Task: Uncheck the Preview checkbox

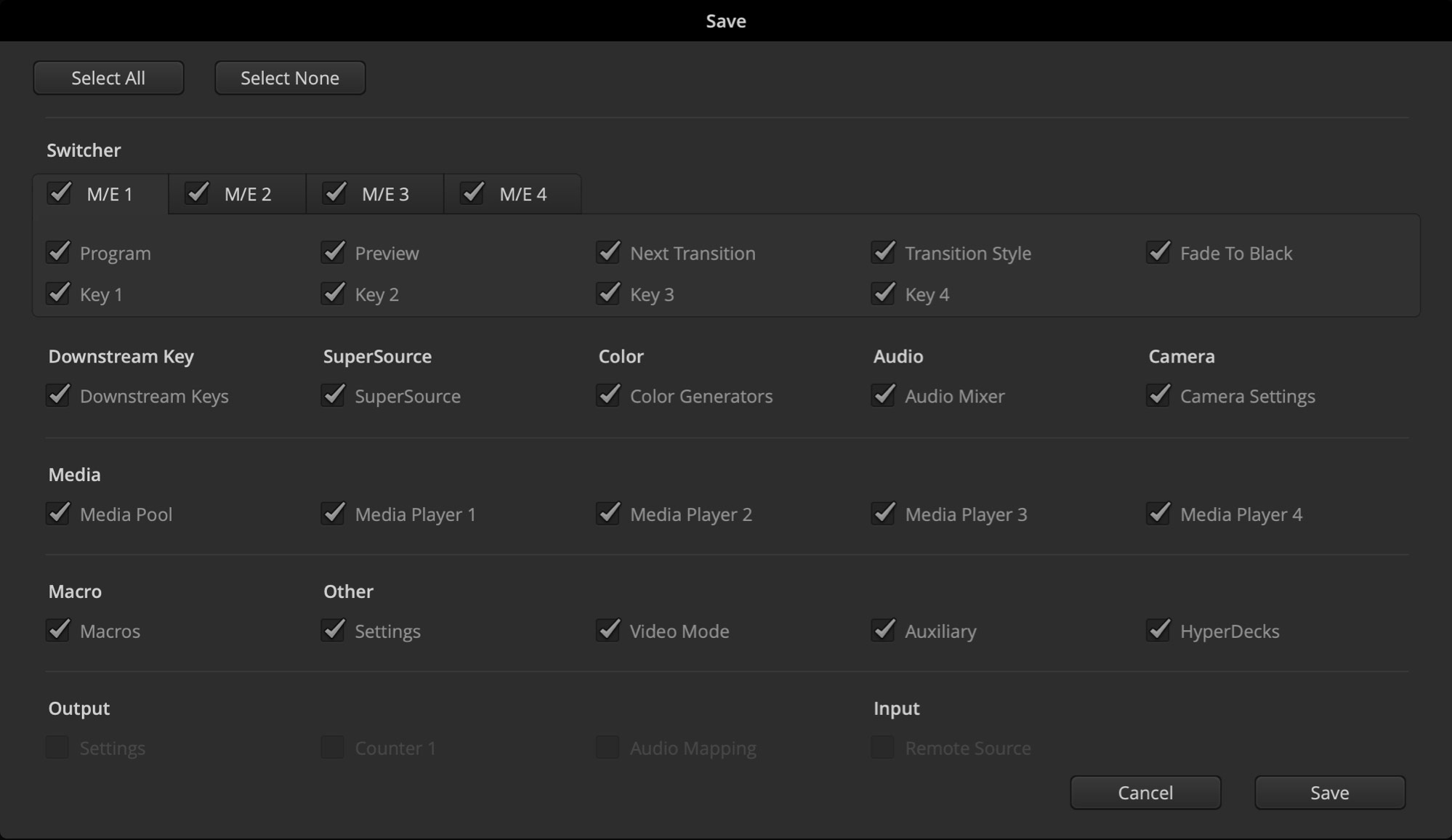Action: [334, 252]
